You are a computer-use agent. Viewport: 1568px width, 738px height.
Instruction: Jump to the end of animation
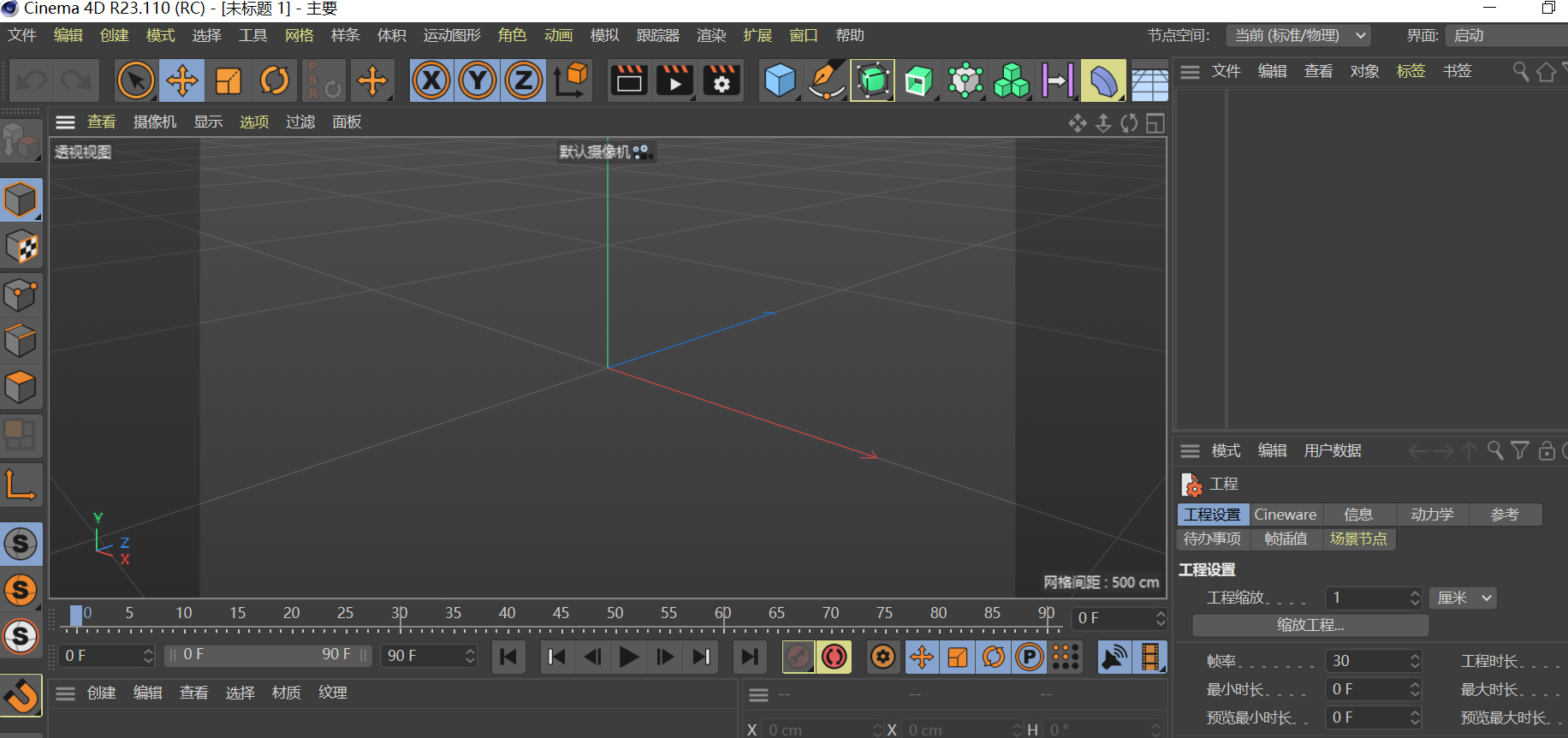pos(750,657)
